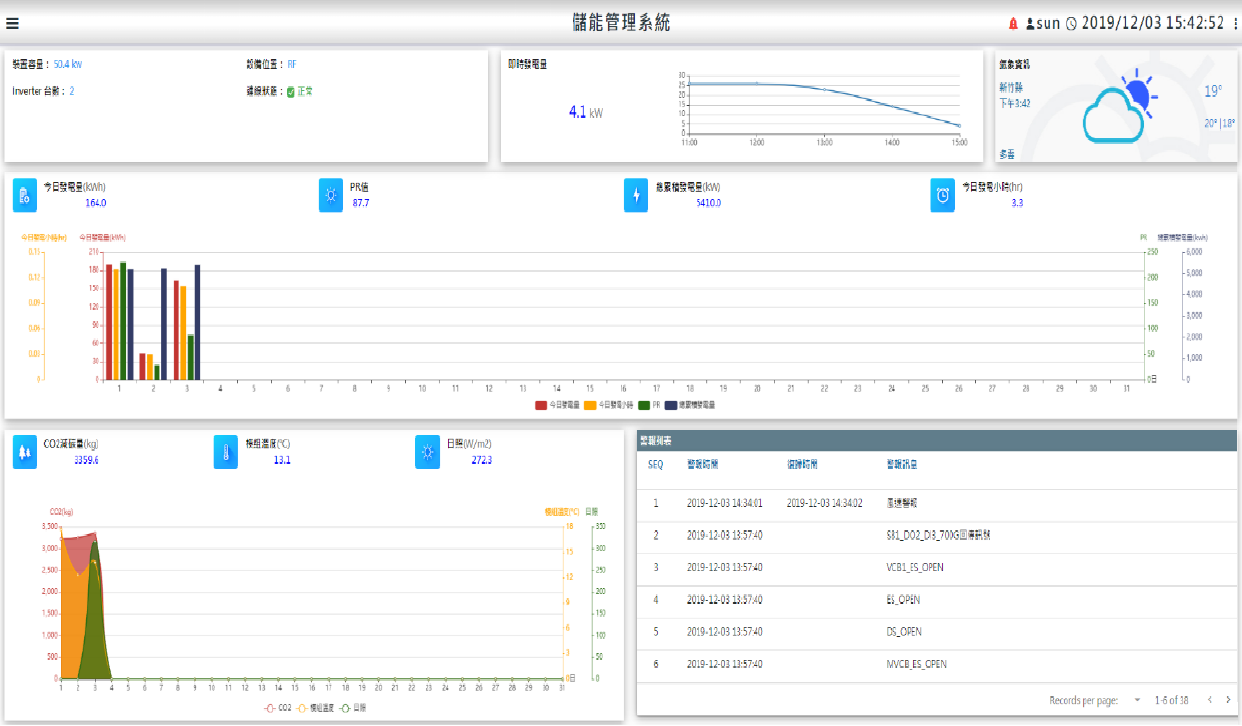The width and height of the screenshot is (1242, 726).
Task: Click the red alarm bell icon
Action: coord(1013,23)
